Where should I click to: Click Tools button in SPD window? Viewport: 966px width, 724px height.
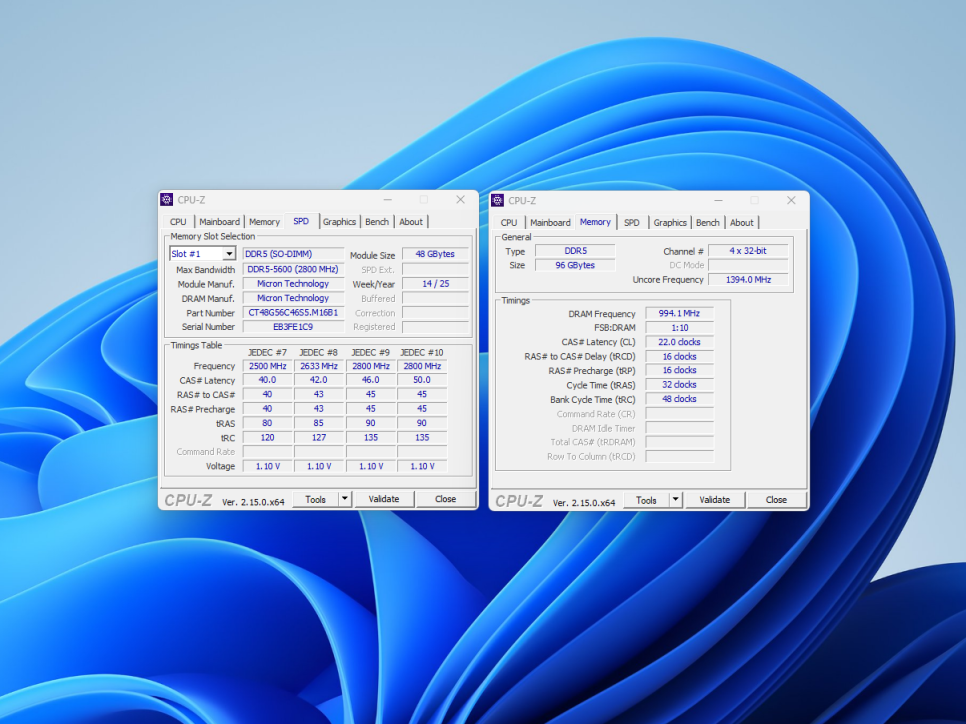click(x=315, y=499)
